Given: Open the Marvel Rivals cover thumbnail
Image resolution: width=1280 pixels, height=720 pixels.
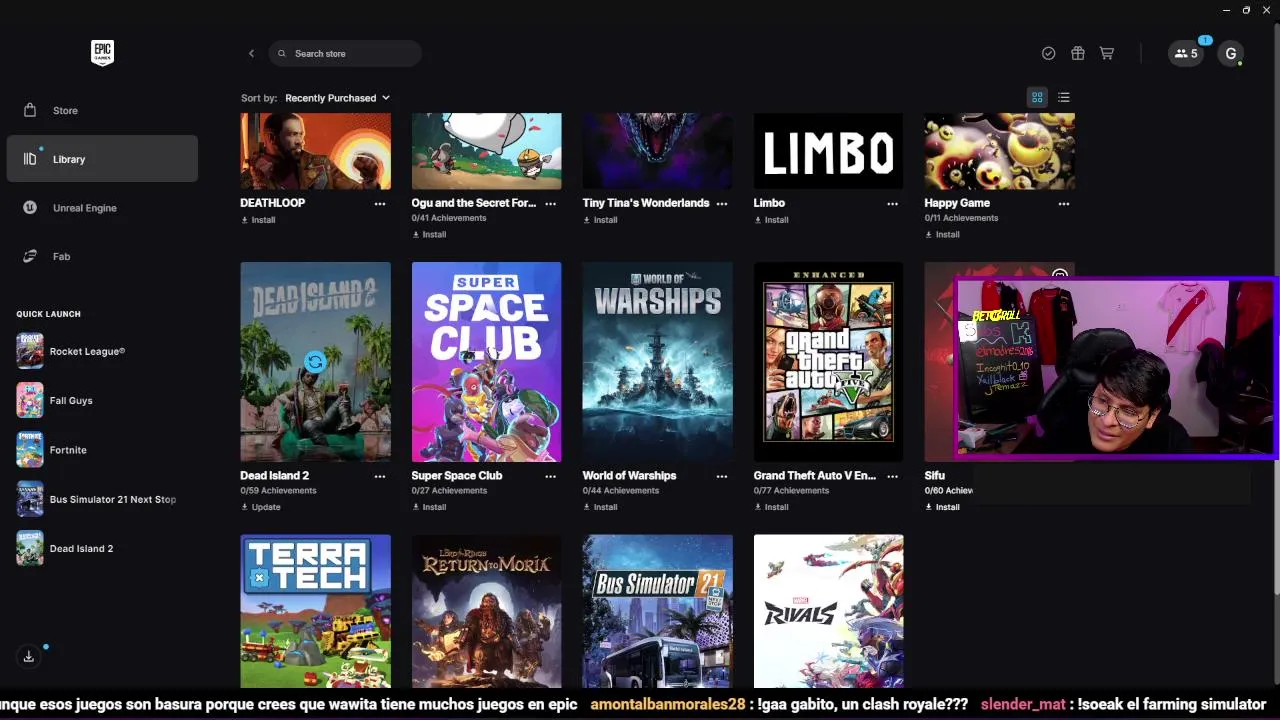Looking at the screenshot, I should tap(828, 611).
